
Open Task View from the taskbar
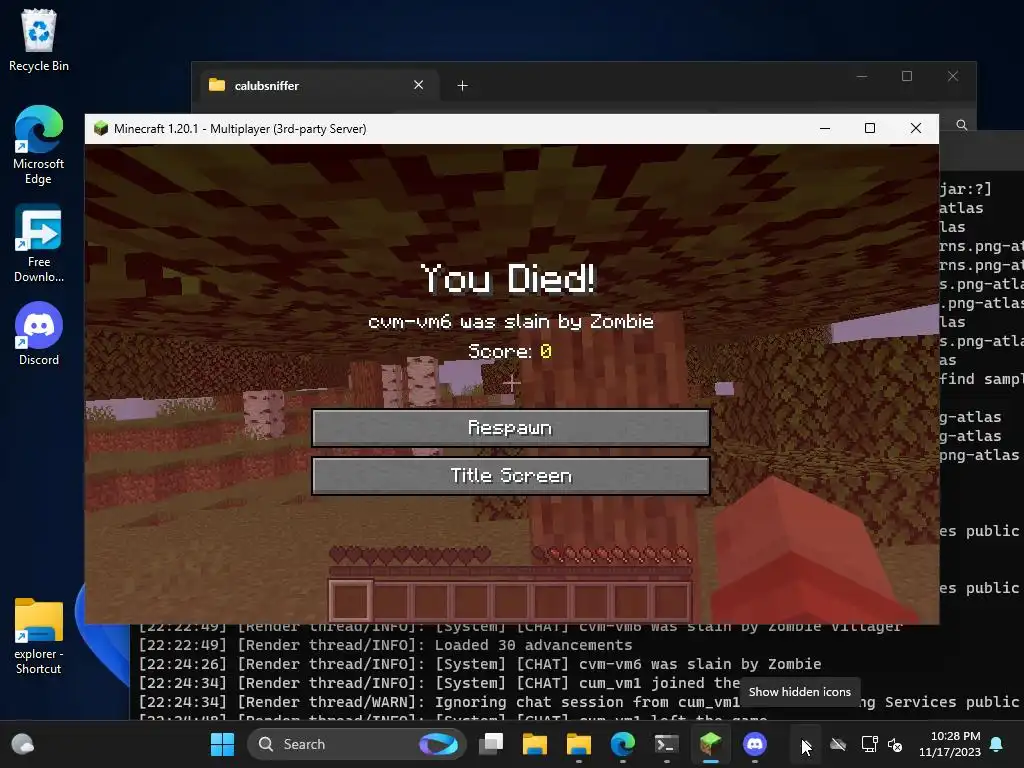click(491, 744)
